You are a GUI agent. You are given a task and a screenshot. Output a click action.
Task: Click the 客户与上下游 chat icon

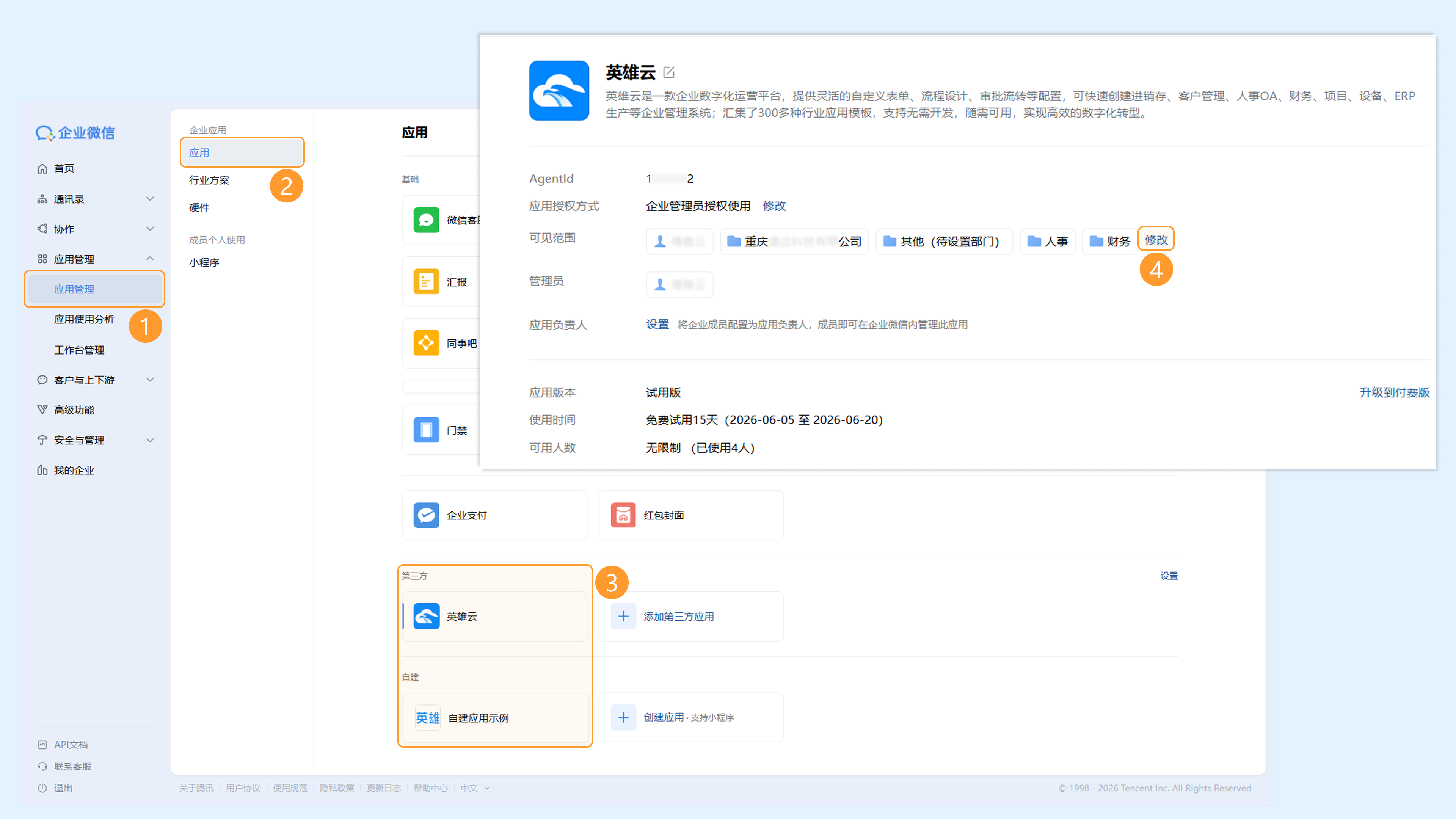click(42, 380)
